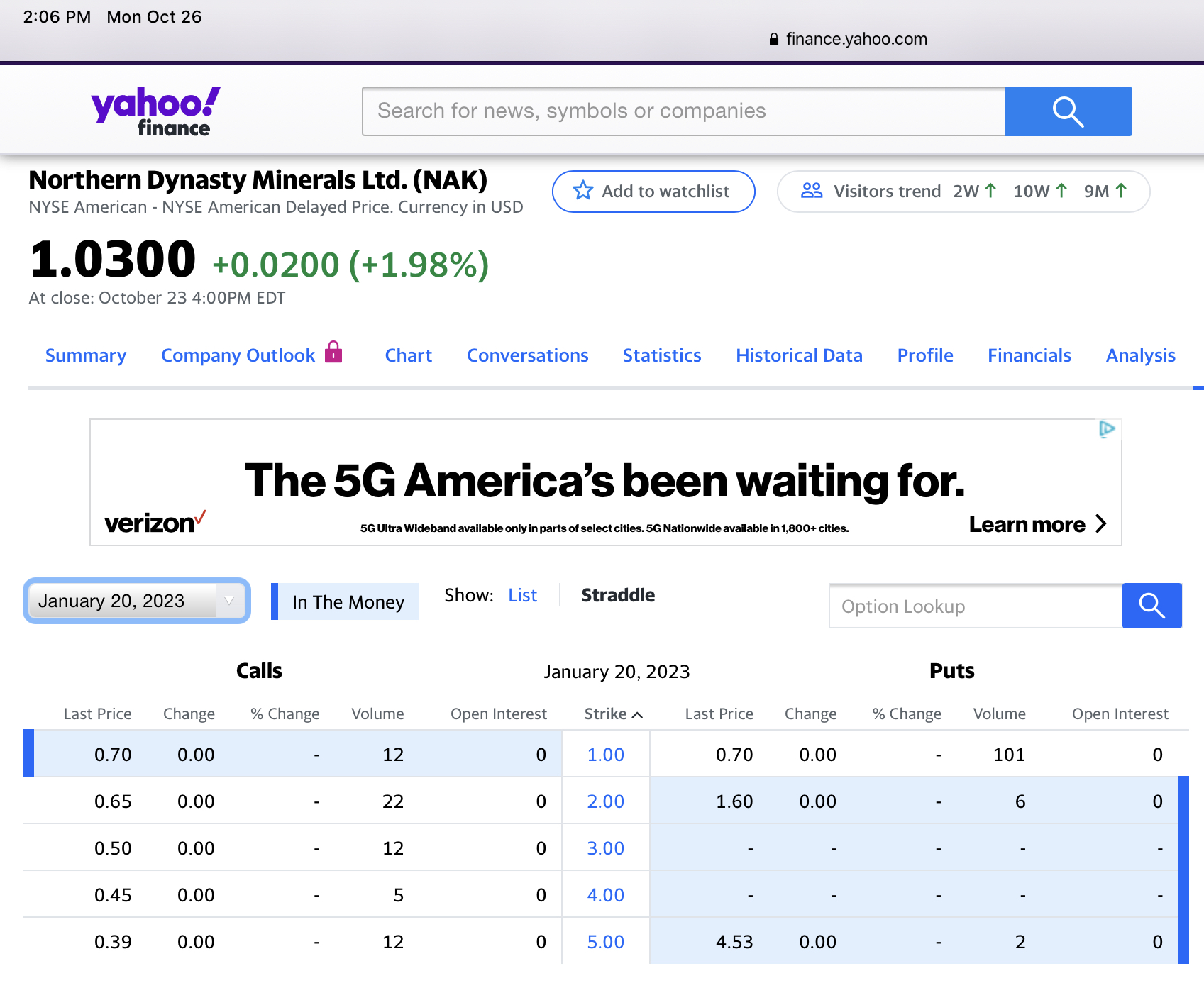The width and height of the screenshot is (1204, 988).
Task: Click the news and symbols search field
Action: click(x=683, y=111)
